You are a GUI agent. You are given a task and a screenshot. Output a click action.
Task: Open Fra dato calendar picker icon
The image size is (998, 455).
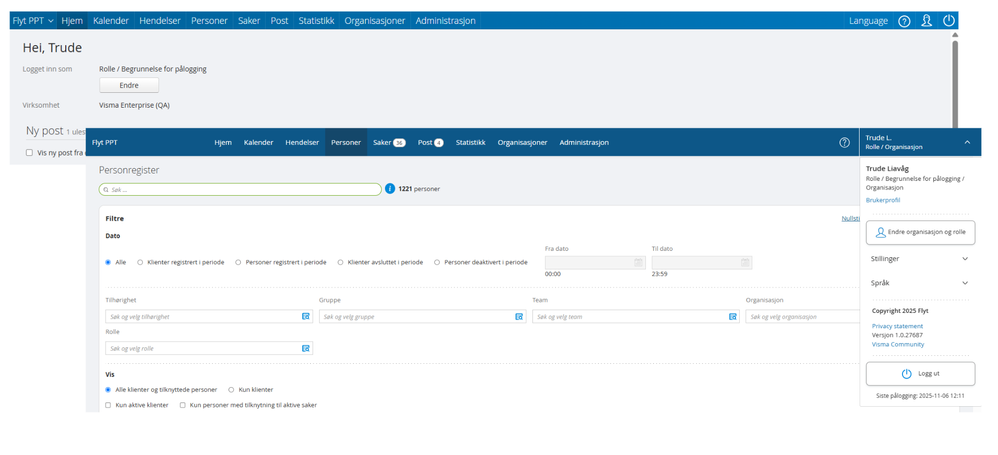click(638, 262)
